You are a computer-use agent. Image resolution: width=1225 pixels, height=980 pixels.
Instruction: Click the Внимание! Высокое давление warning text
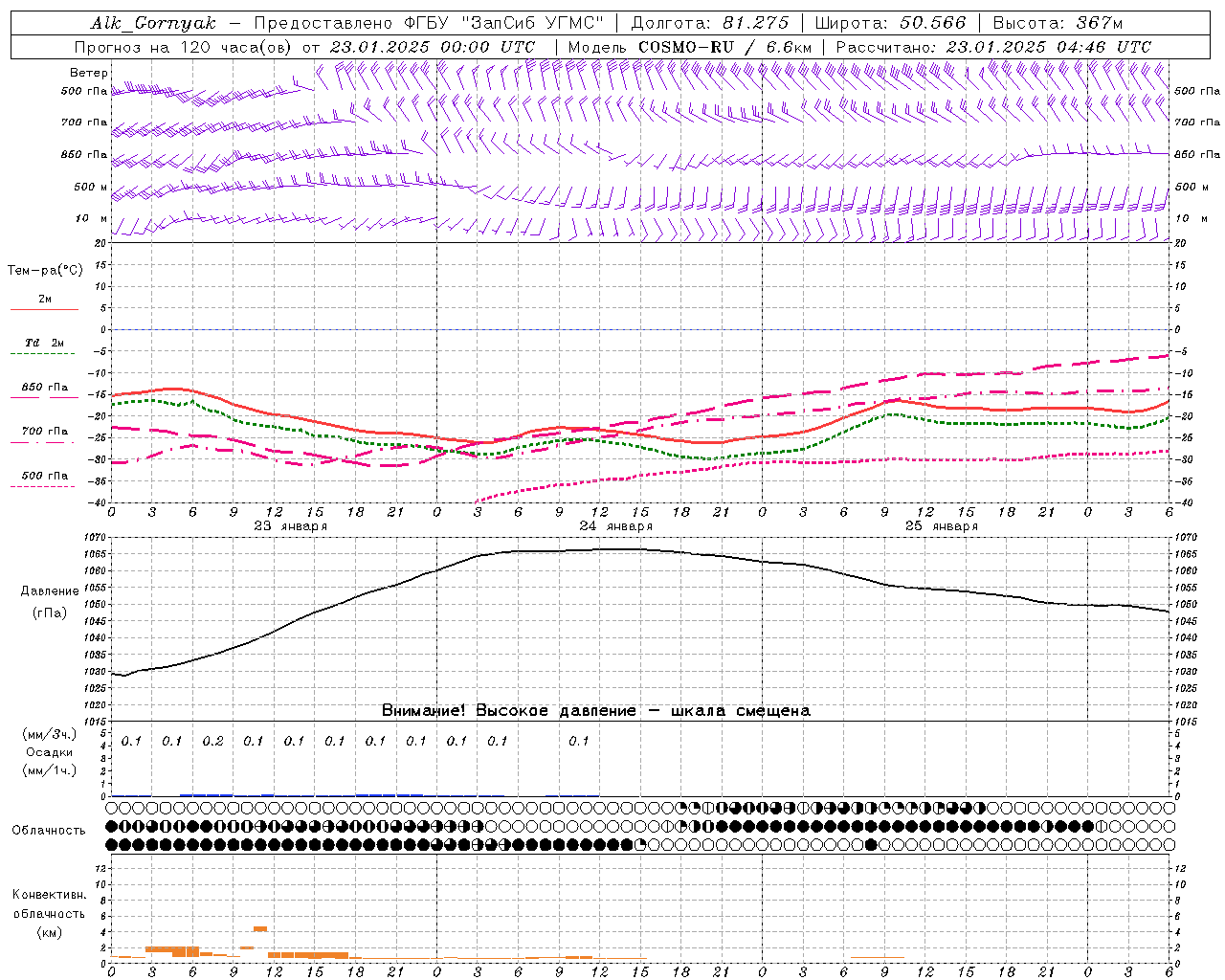pos(595,711)
